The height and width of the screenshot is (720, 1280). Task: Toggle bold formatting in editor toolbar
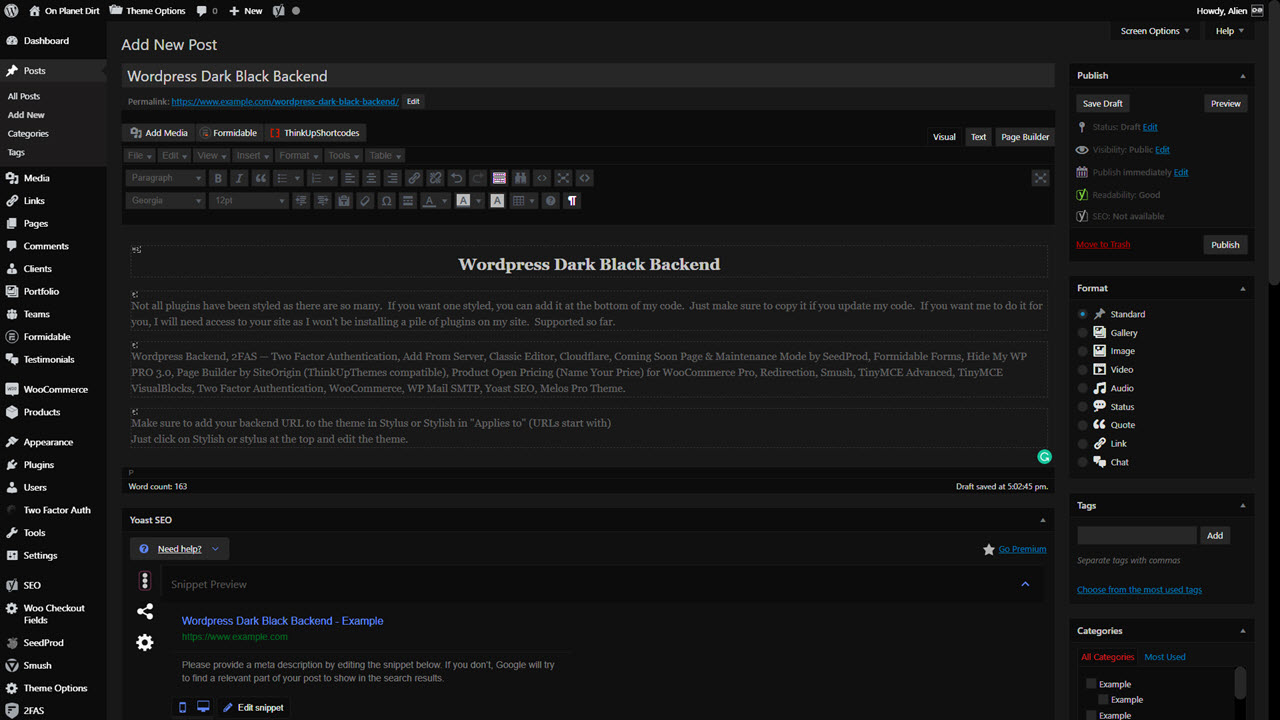(218, 178)
